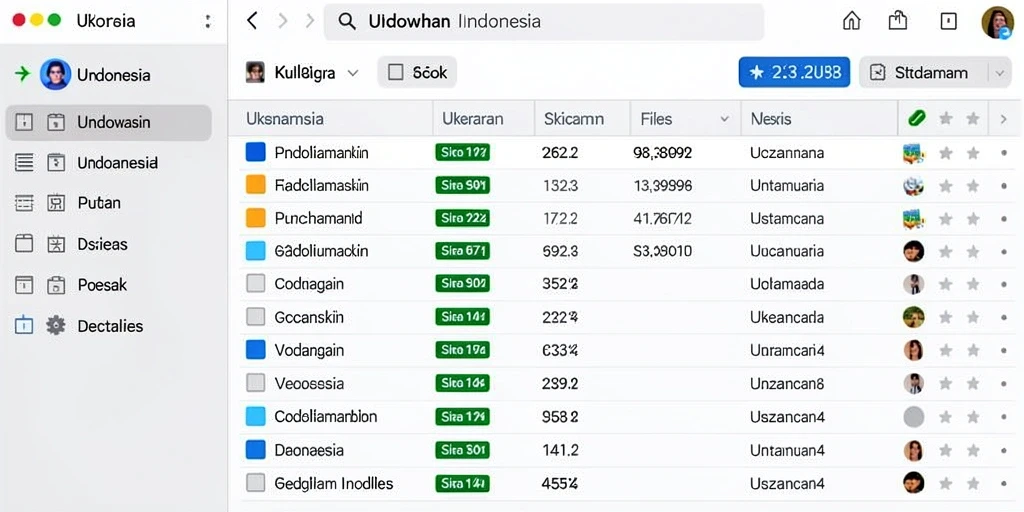The image size is (1024, 512).
Task: Click the green paperclip column header icon
Action: 917,118
